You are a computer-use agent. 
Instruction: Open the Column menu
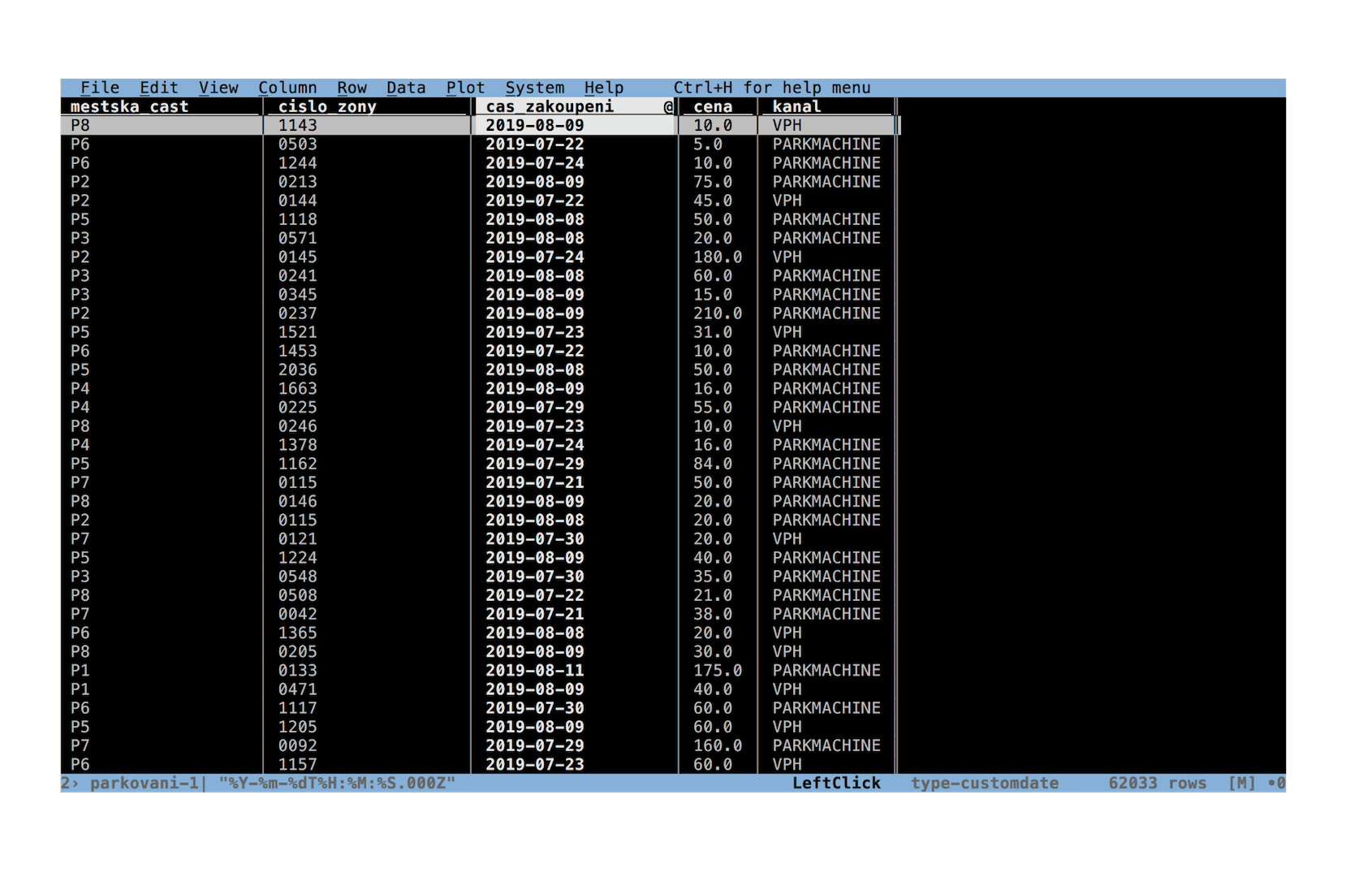[x=287, y=88]
